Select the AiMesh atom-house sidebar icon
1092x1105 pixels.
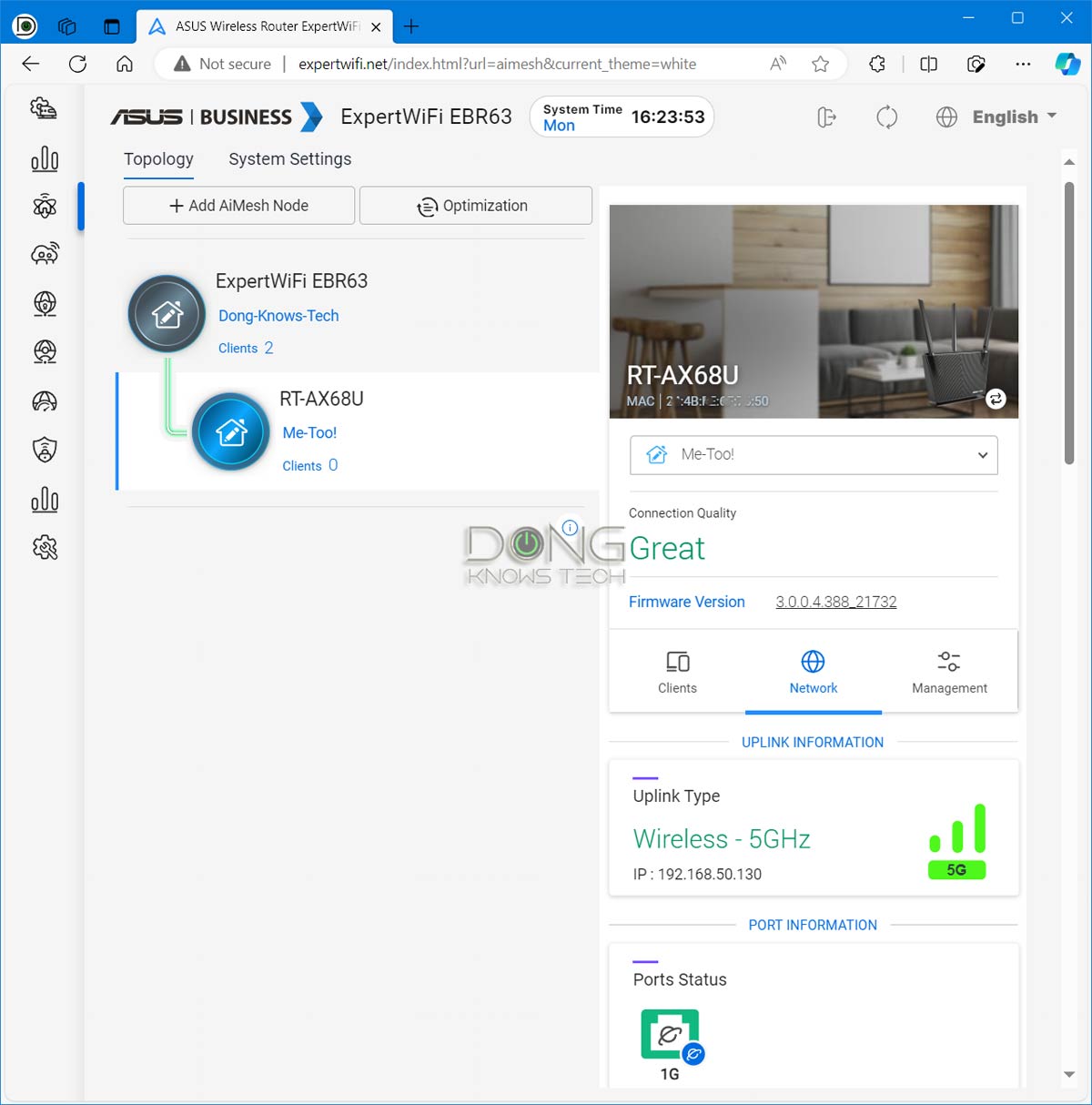[x=44, y=207]
